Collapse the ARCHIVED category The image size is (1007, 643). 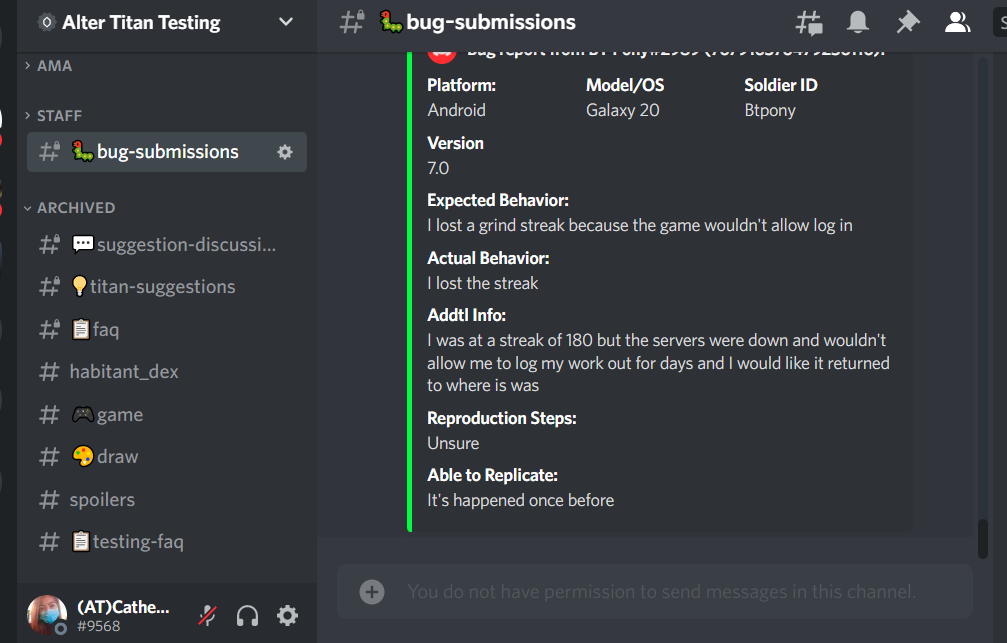(x=75, y=208)
